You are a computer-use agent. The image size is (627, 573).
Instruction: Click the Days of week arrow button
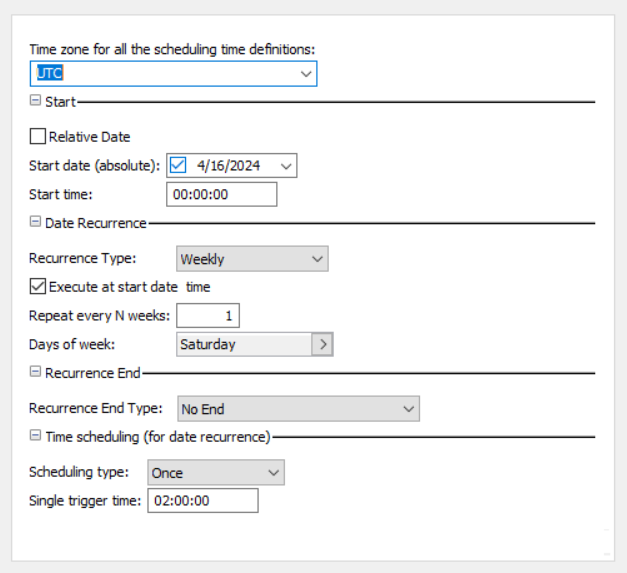coord(322,344)
